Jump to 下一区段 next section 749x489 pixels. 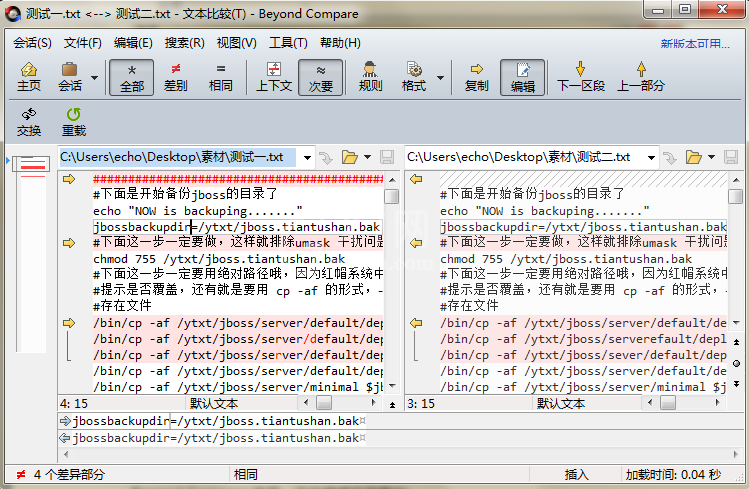click(580, 77)
